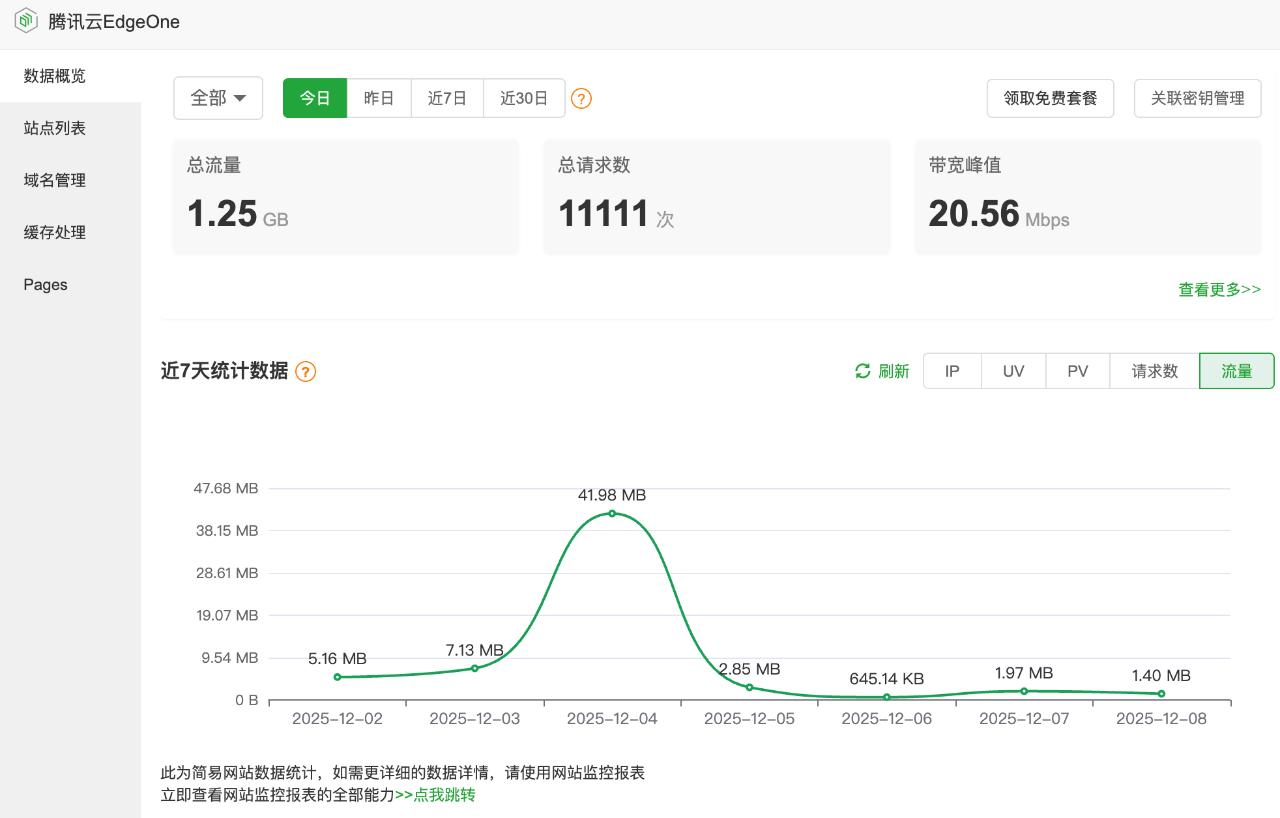Show UV data in the chart
1280x818 pixels.
[1013, 370]
